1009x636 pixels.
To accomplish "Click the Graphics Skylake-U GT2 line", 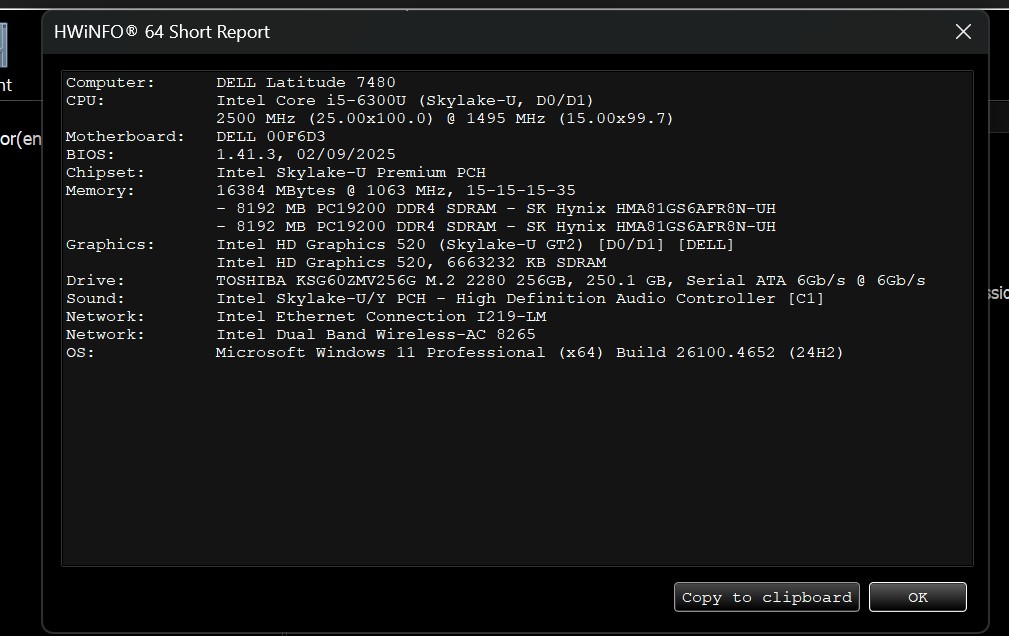I will click(x=474, y=245).
